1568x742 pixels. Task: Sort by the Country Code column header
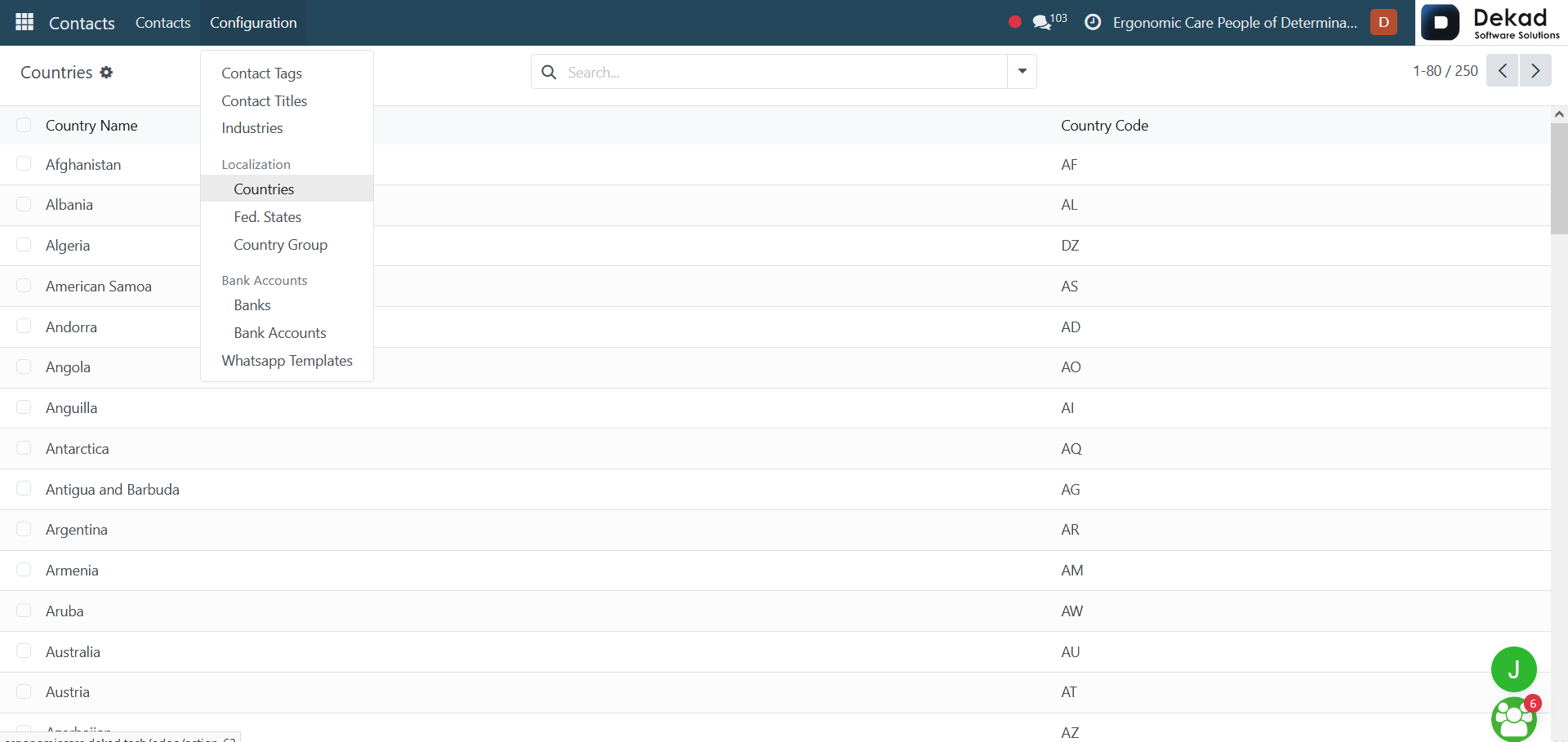[x=1104, y=126]
